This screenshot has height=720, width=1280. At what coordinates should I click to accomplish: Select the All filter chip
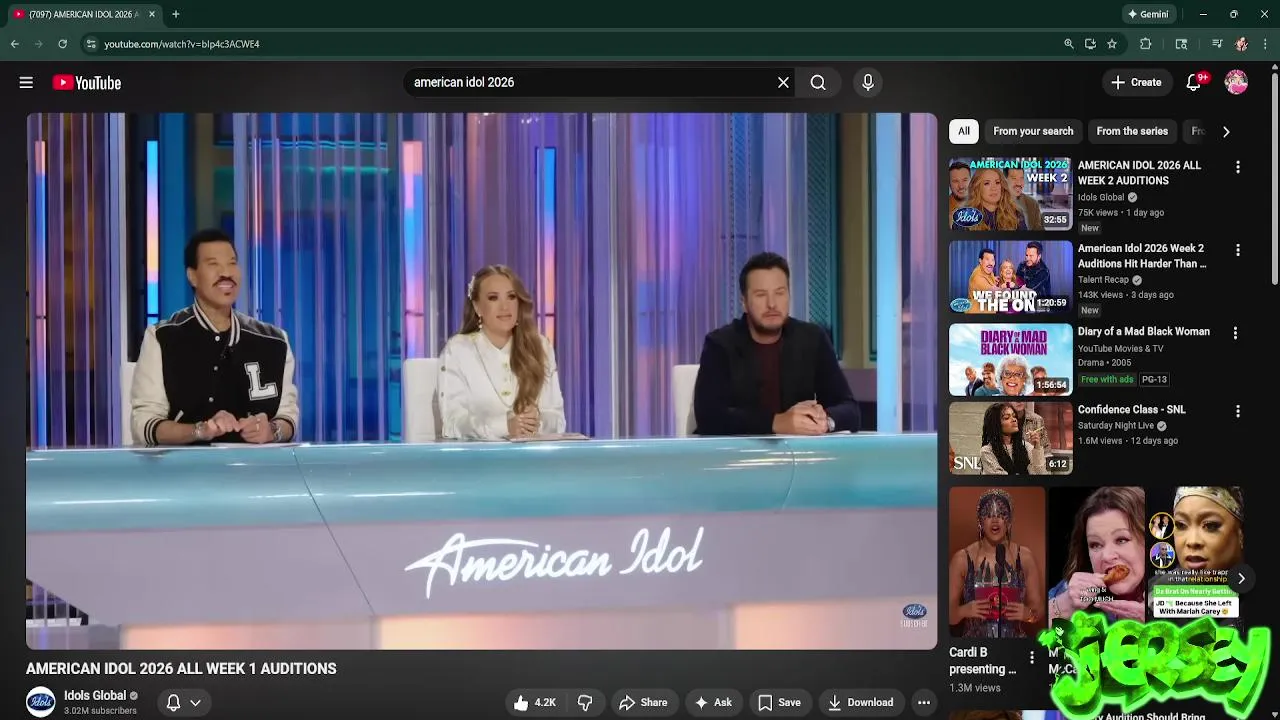click(x=963, y=131)
